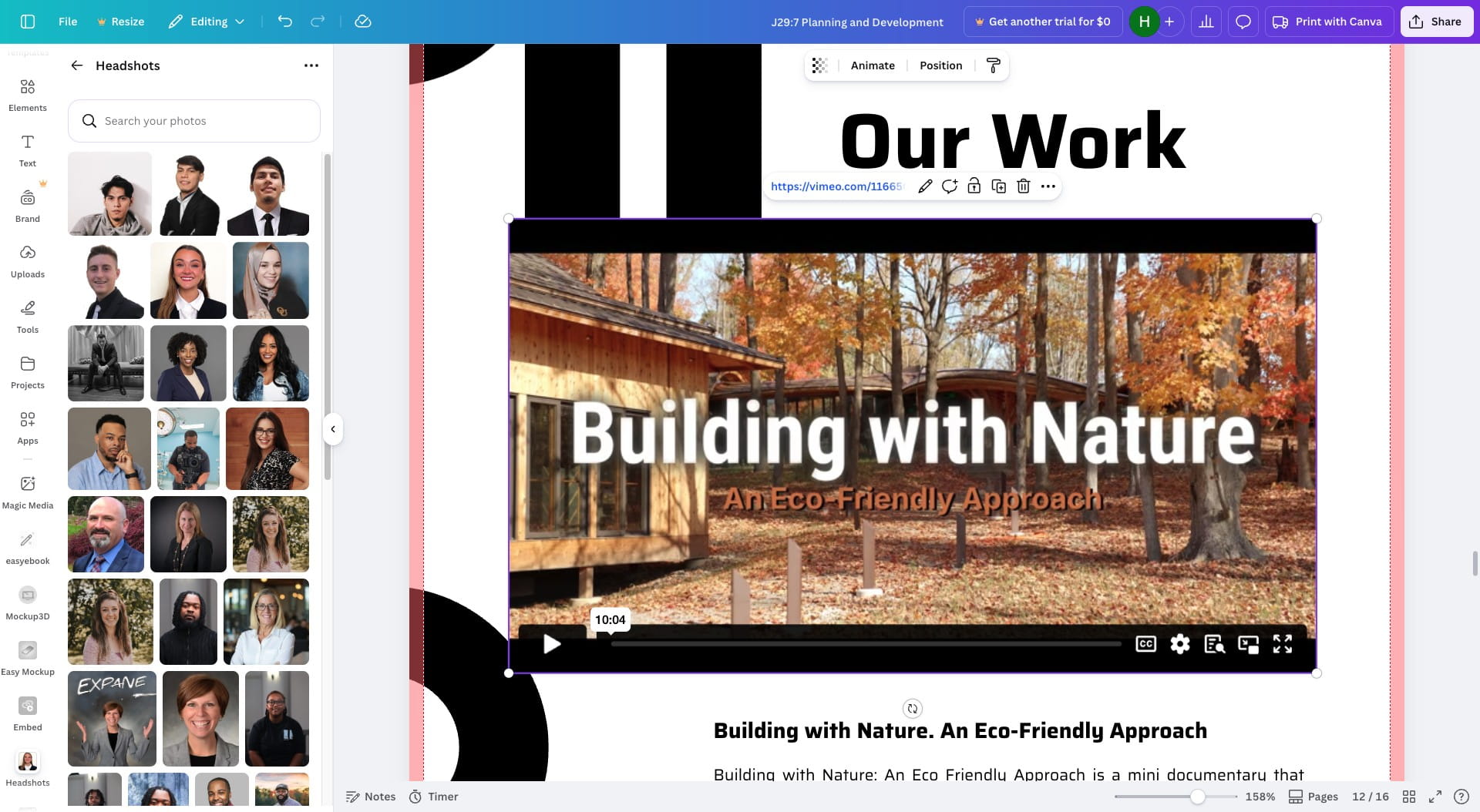Open the Notes panel
This screenshot has height=812, width=1480.
(x=371, y=797)
